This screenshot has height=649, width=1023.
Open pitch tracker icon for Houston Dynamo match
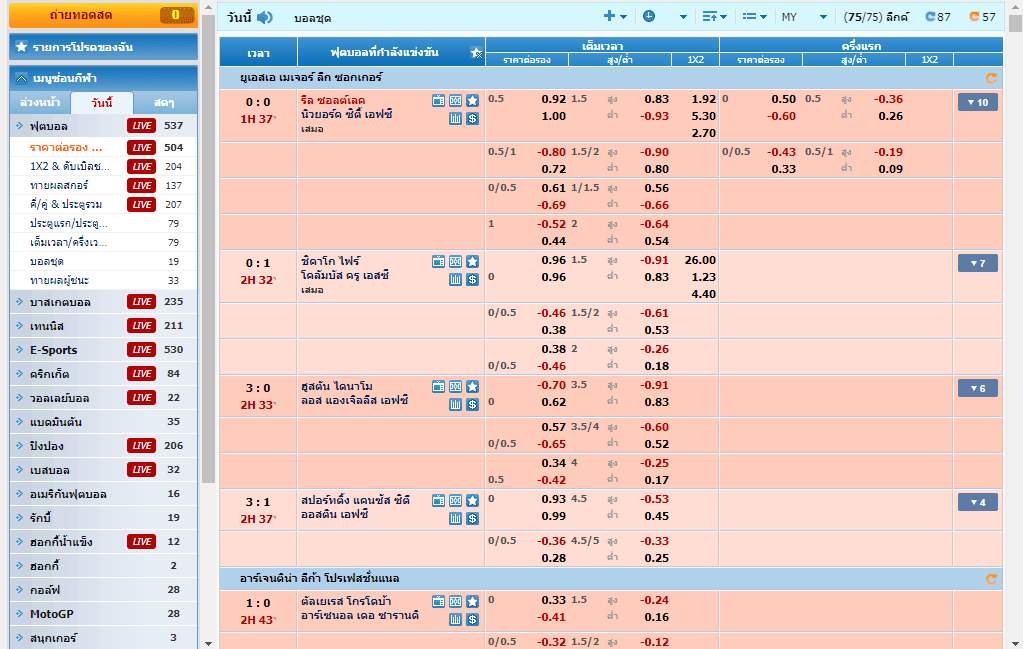point(455,387)
